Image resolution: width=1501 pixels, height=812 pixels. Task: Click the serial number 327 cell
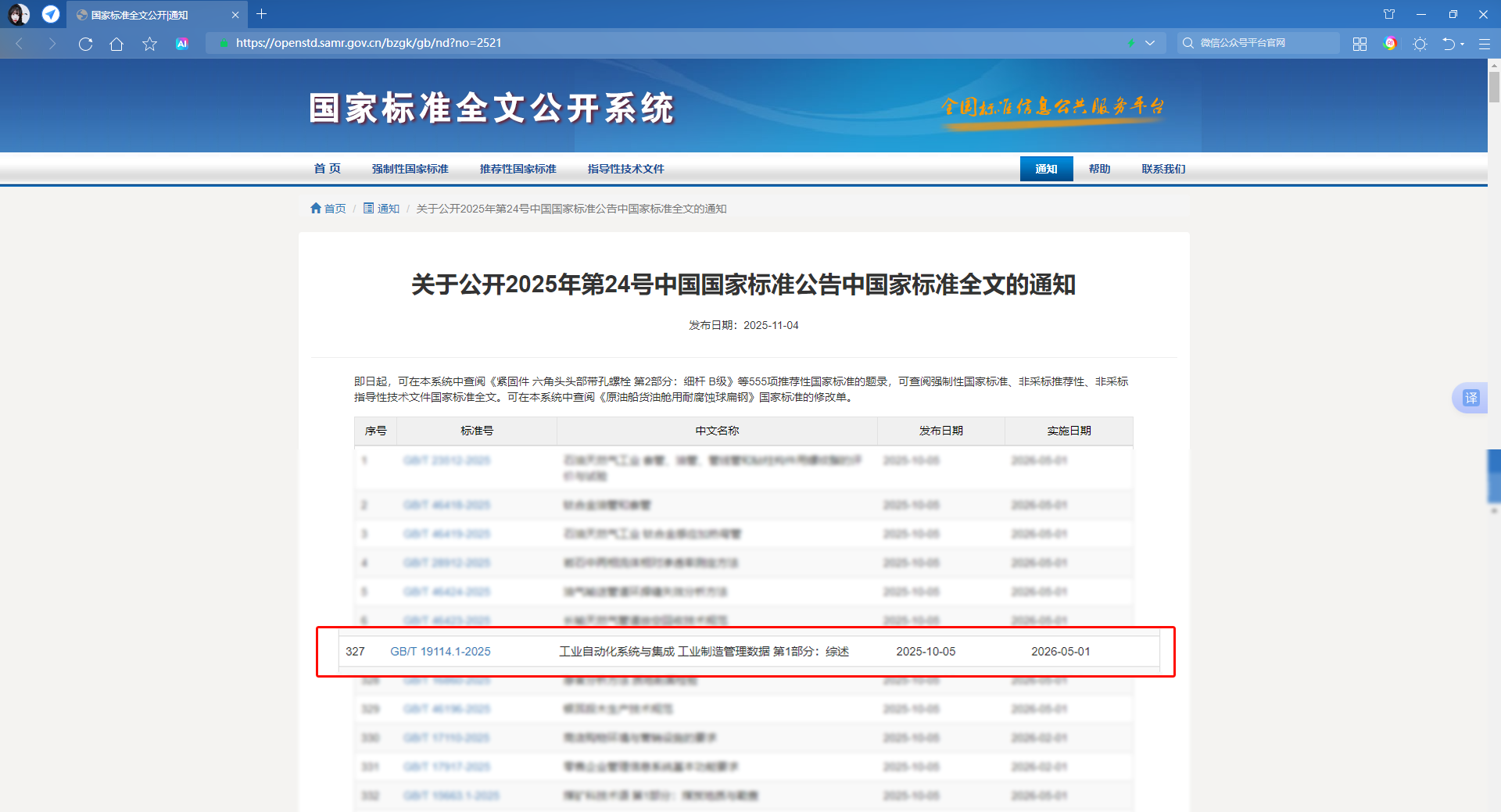(x=355, y=652)
